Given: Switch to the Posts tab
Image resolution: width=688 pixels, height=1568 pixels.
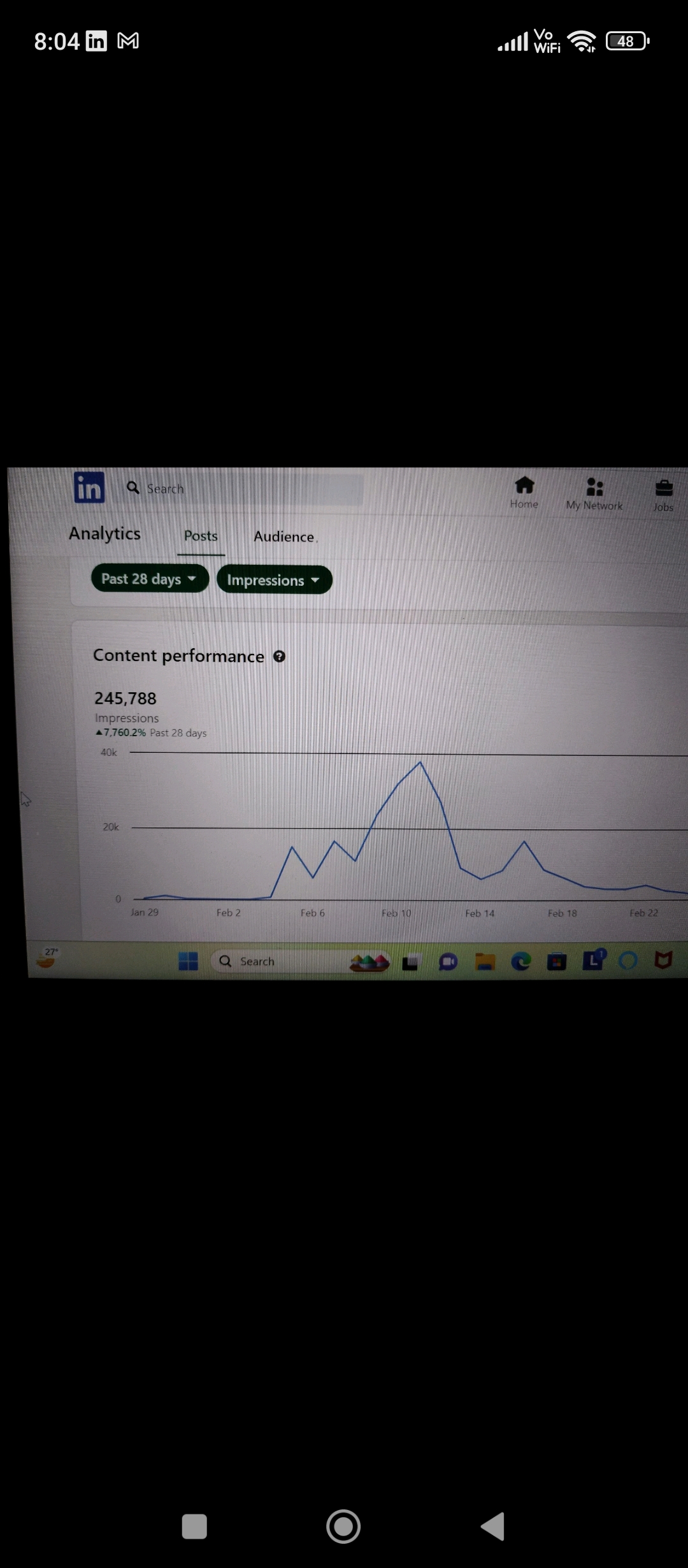Looking at the screenshot, I should 201,536.
